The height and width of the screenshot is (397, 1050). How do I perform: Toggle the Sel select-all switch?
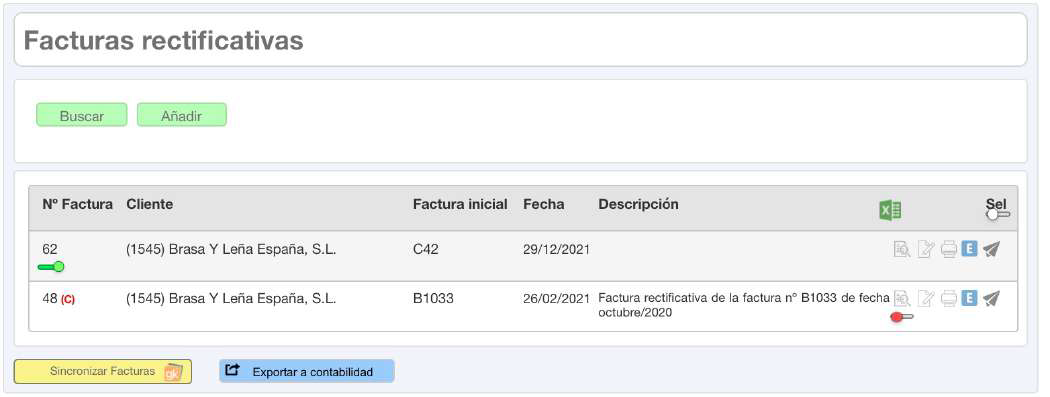[998, 214]
